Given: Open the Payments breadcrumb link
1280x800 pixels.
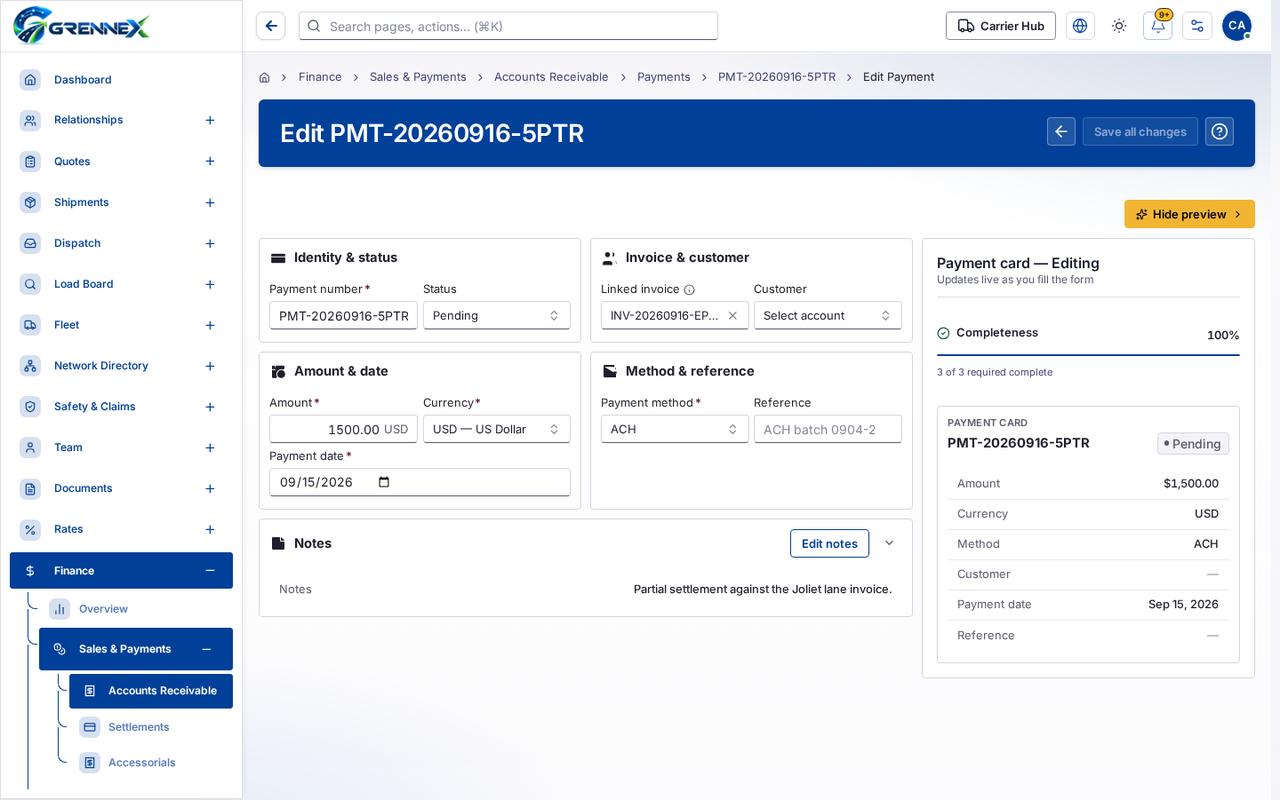Looking at the screenshot, I should [x=664, y=77].
